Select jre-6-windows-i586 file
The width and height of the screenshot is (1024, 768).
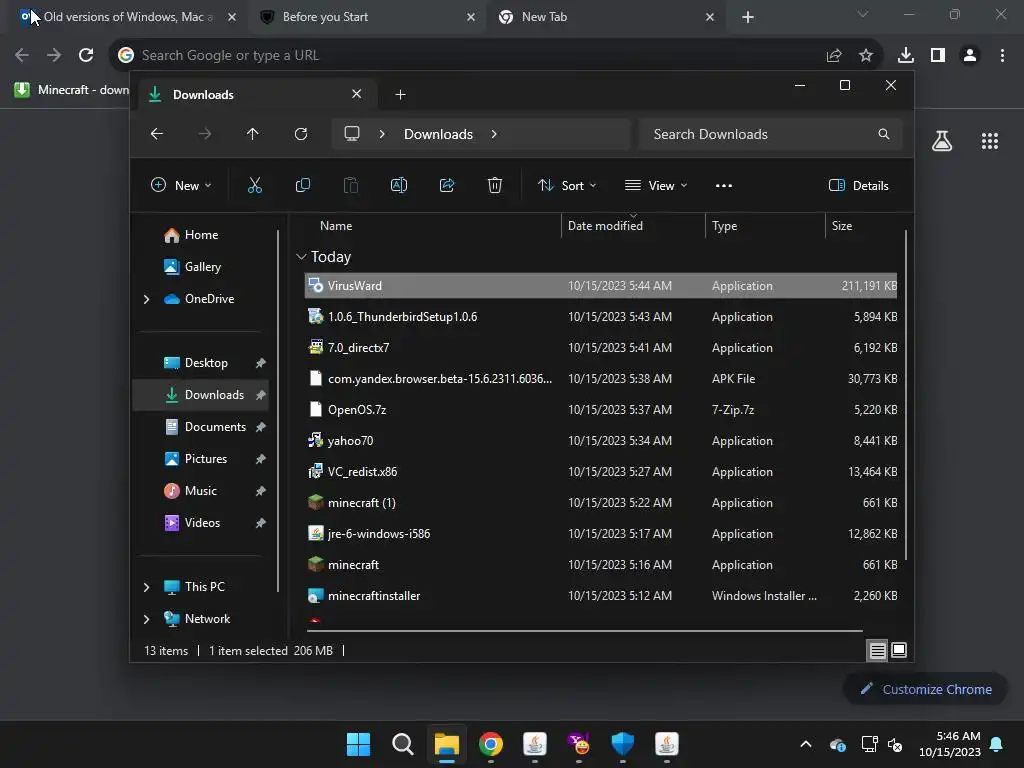coord(601,534)
